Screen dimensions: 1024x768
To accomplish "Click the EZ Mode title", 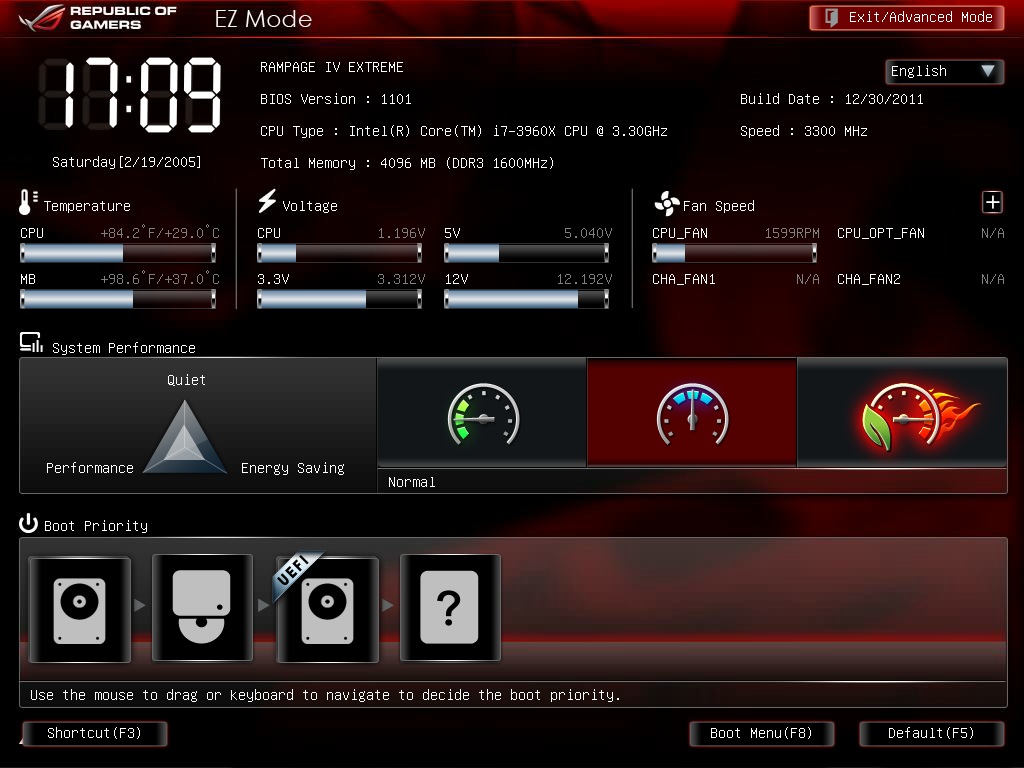I will (263, 19).
